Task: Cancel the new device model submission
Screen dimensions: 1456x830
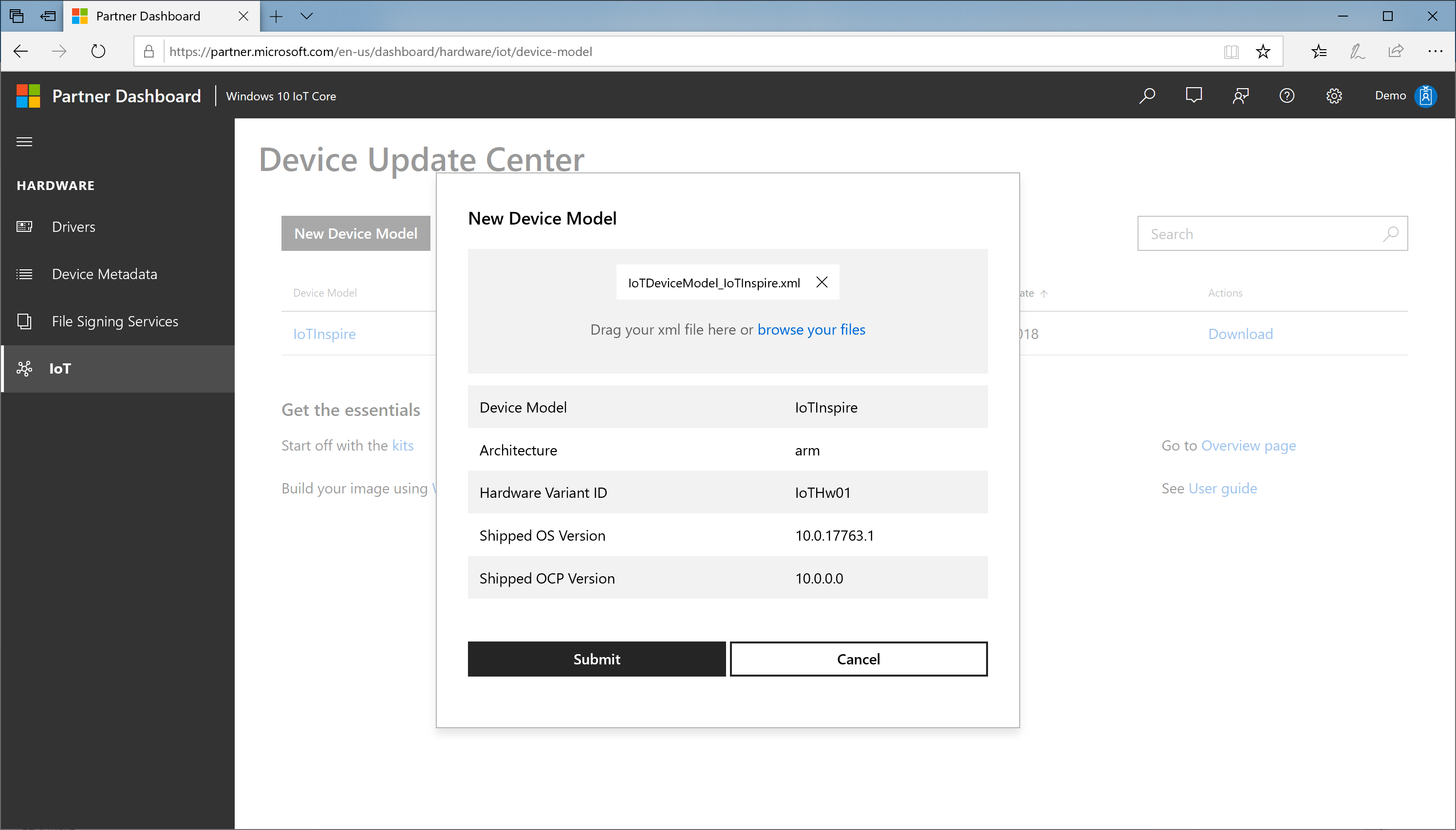Action: (859, 659)
